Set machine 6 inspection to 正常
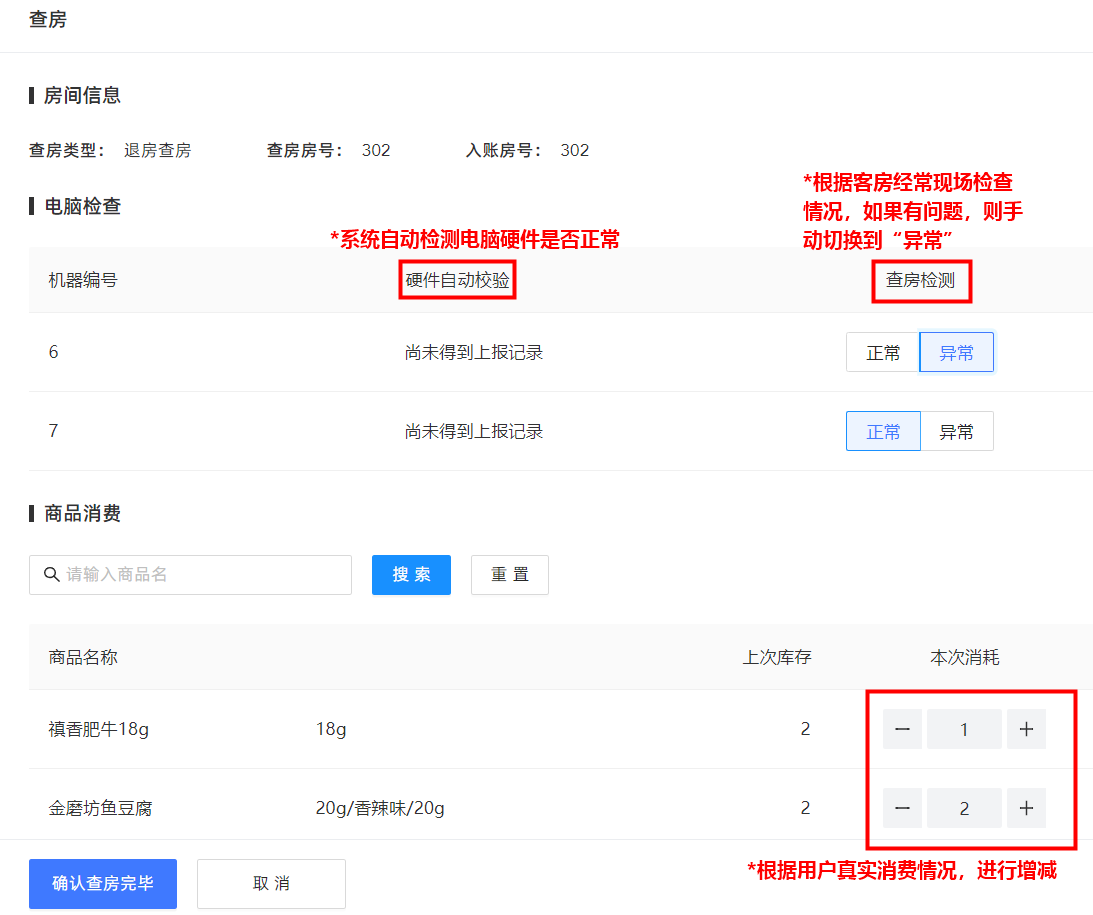The width and height of the screenshot is (1093, 915). click(882, 353)
